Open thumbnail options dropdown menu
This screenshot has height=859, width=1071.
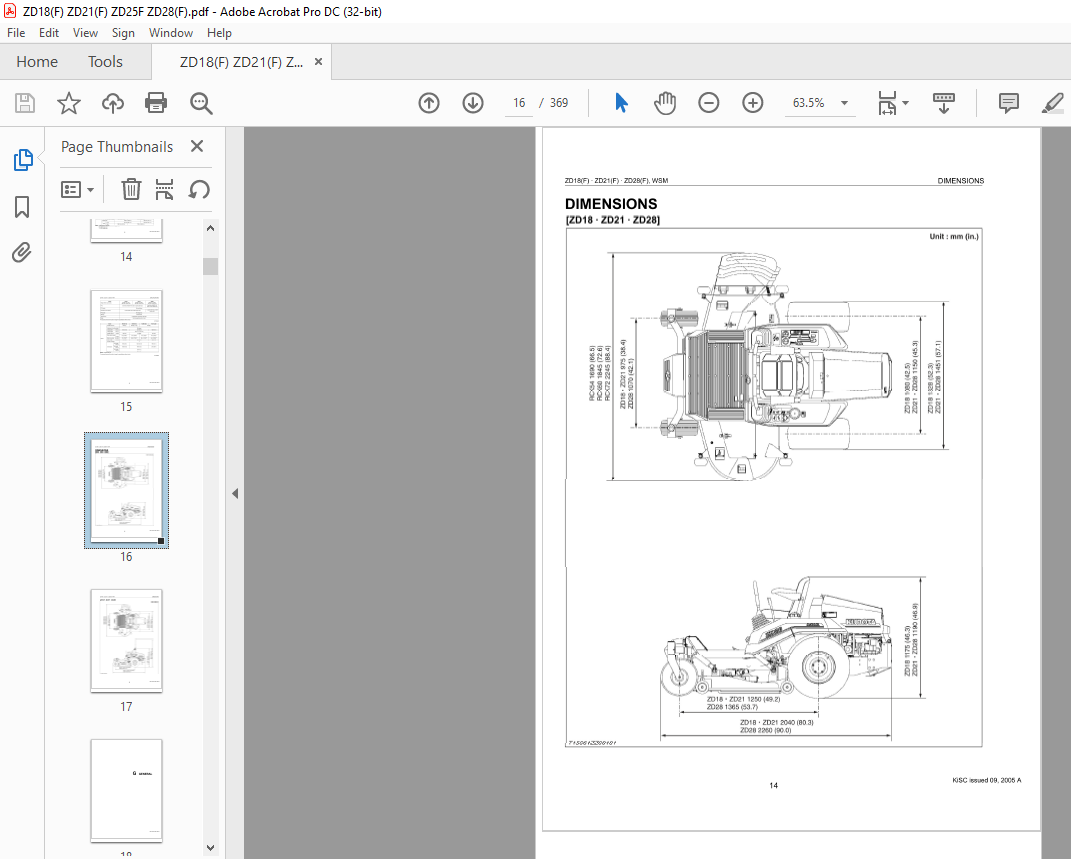tap(77, 189)
